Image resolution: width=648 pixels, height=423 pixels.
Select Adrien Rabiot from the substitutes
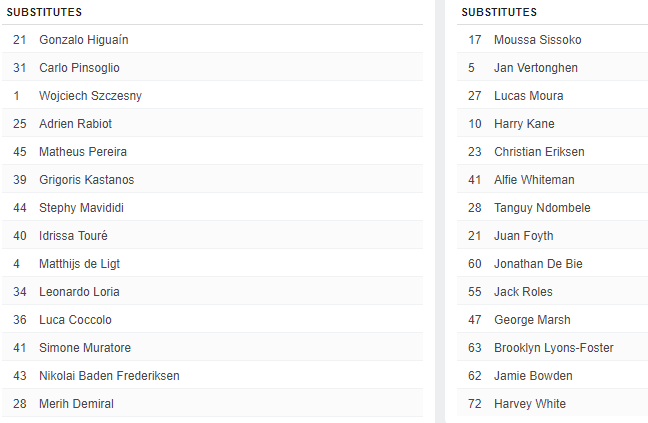[75, 124]
